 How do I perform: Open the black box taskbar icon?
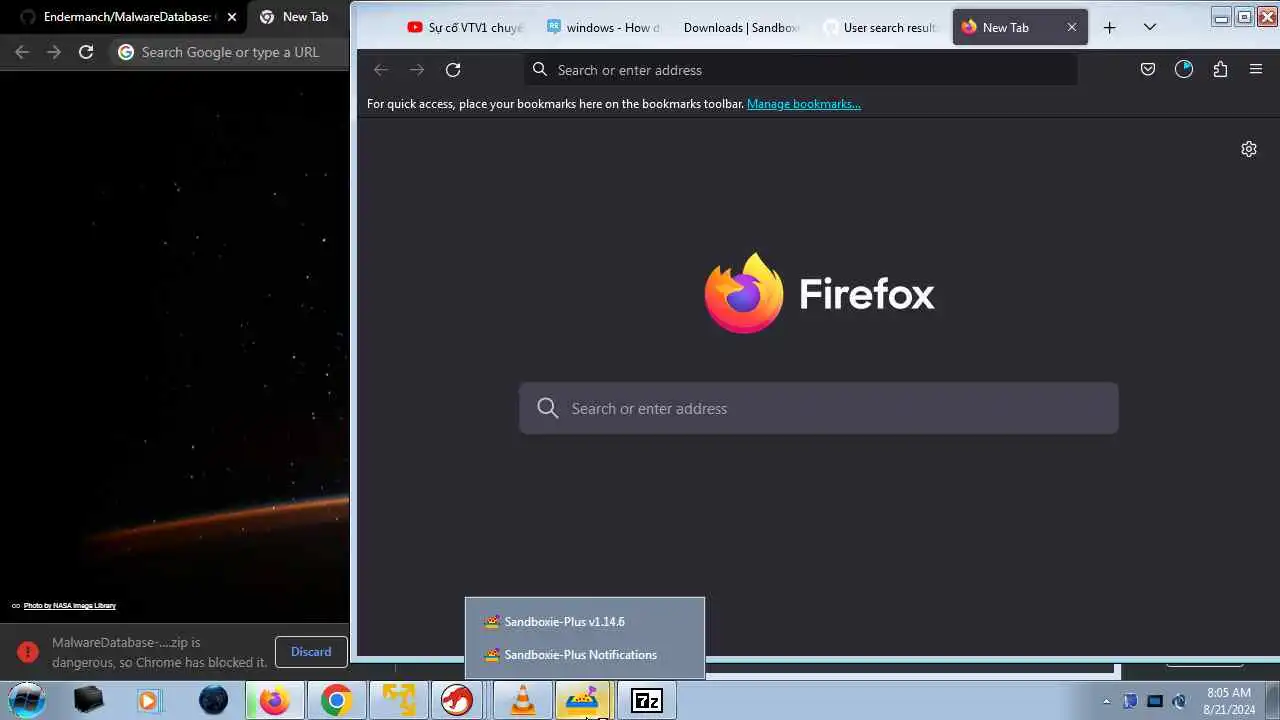(x=89, y=701)
